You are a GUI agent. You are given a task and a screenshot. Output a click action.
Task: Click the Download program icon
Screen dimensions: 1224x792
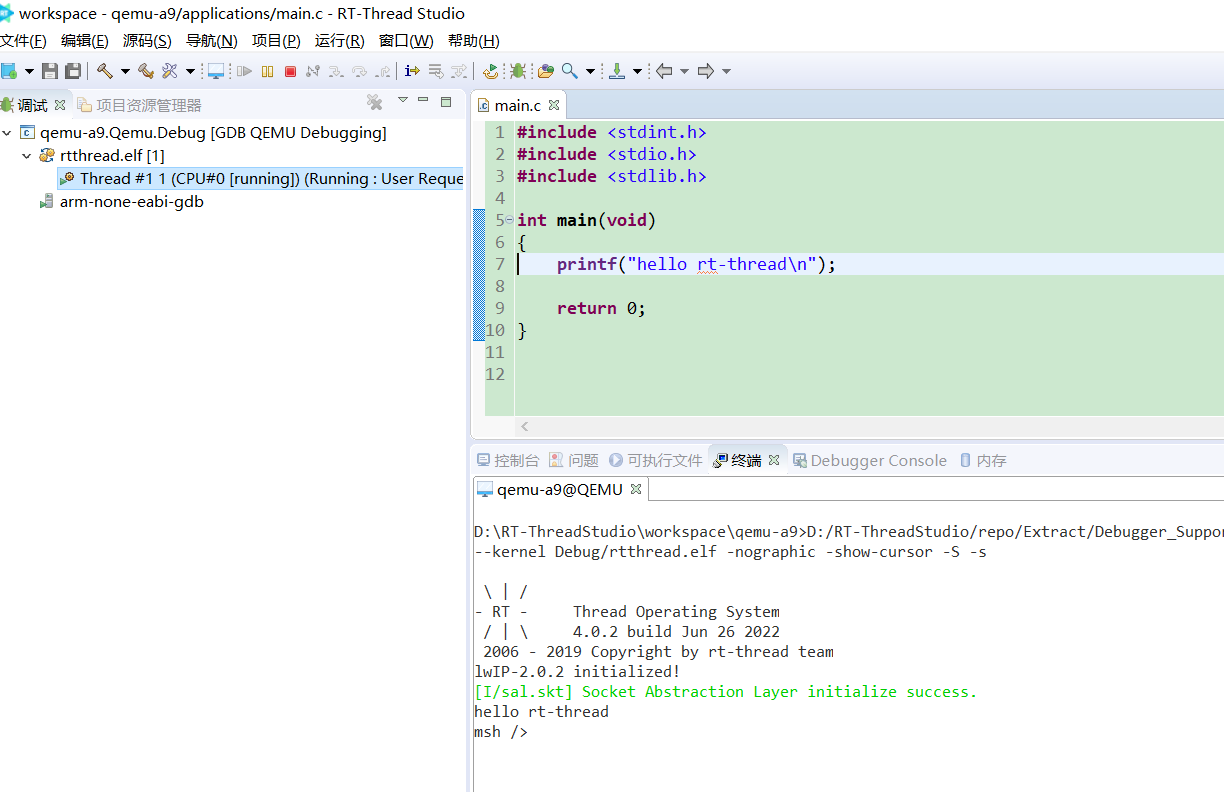click(617, 71)
